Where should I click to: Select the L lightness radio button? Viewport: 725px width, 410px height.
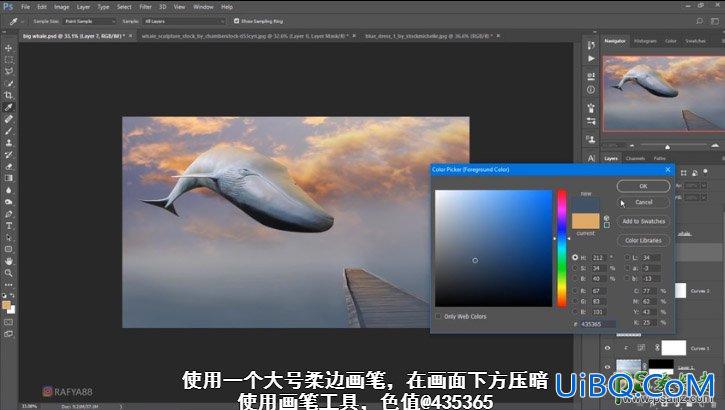click(x=627, y=257)
